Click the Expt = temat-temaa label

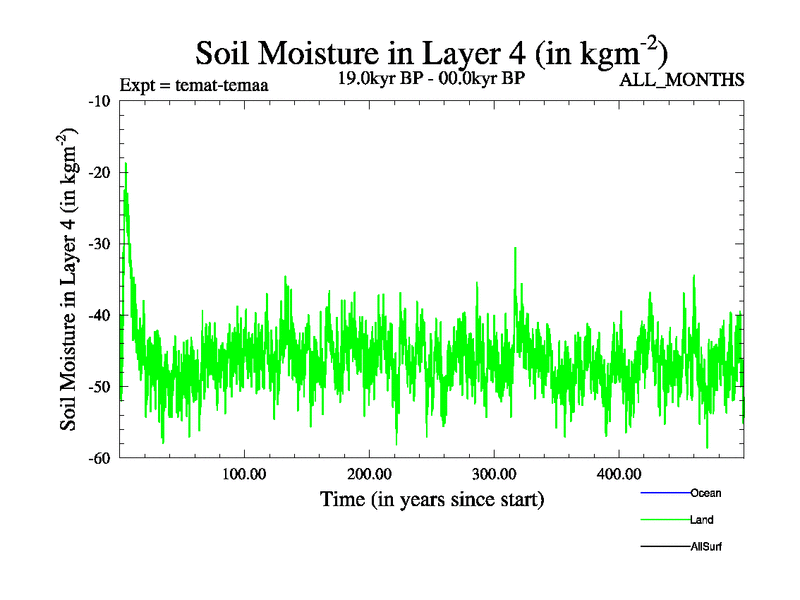[x=193, y=84]
